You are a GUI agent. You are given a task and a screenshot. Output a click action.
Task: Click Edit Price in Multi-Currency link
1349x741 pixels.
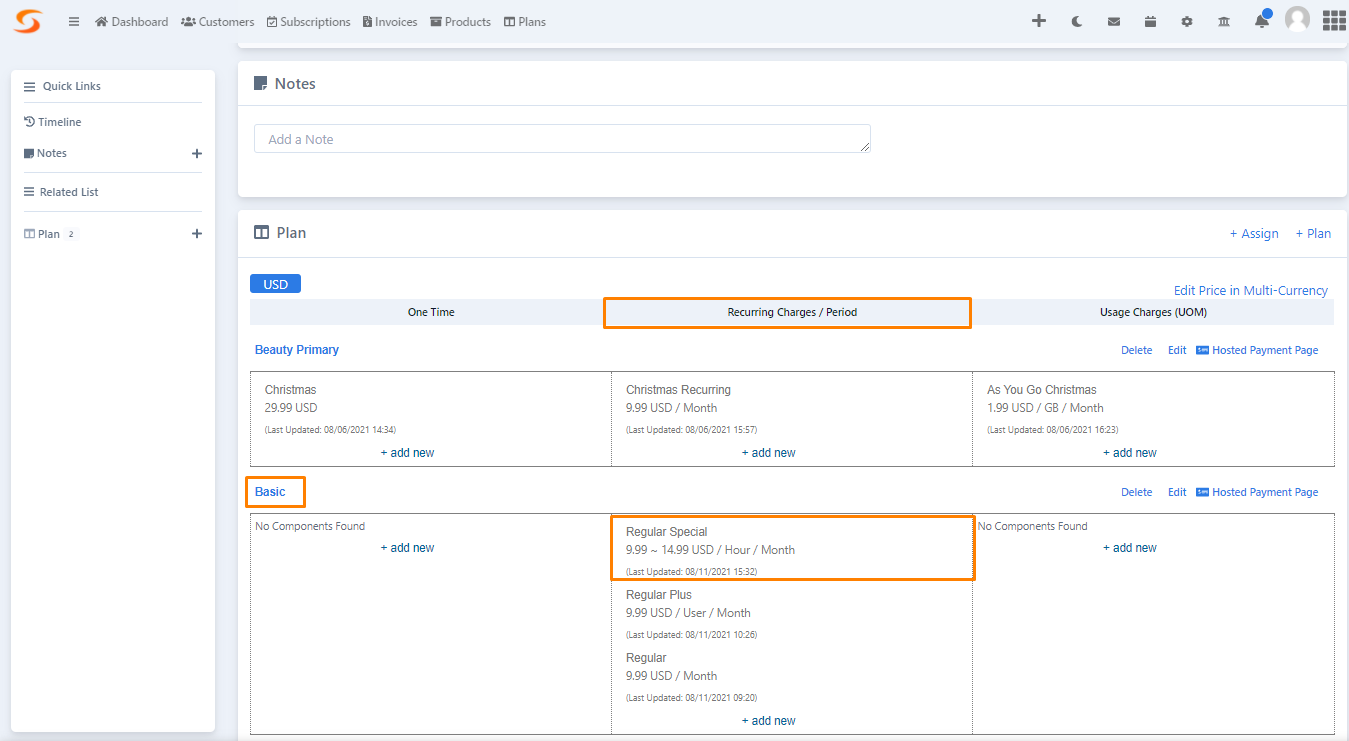[1251, 290]
